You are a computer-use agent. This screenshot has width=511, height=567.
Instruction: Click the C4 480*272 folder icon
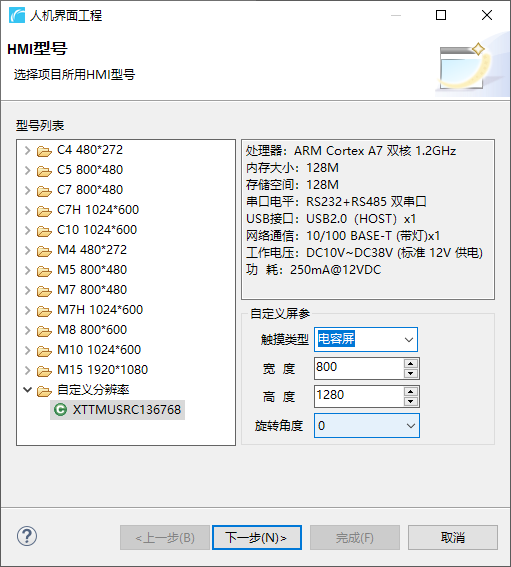point(44,151)
